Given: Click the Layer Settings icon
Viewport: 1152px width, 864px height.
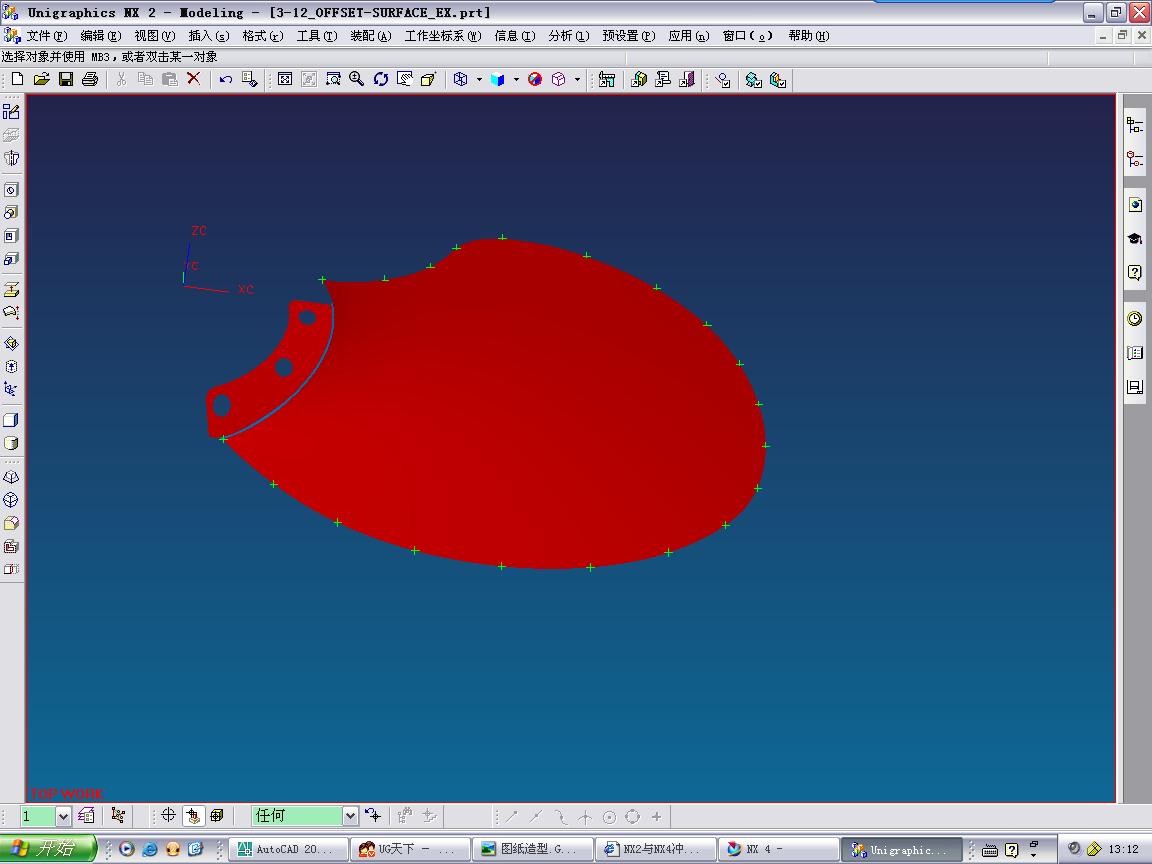Looking at the screenshot, I should (x=87, y=816).
